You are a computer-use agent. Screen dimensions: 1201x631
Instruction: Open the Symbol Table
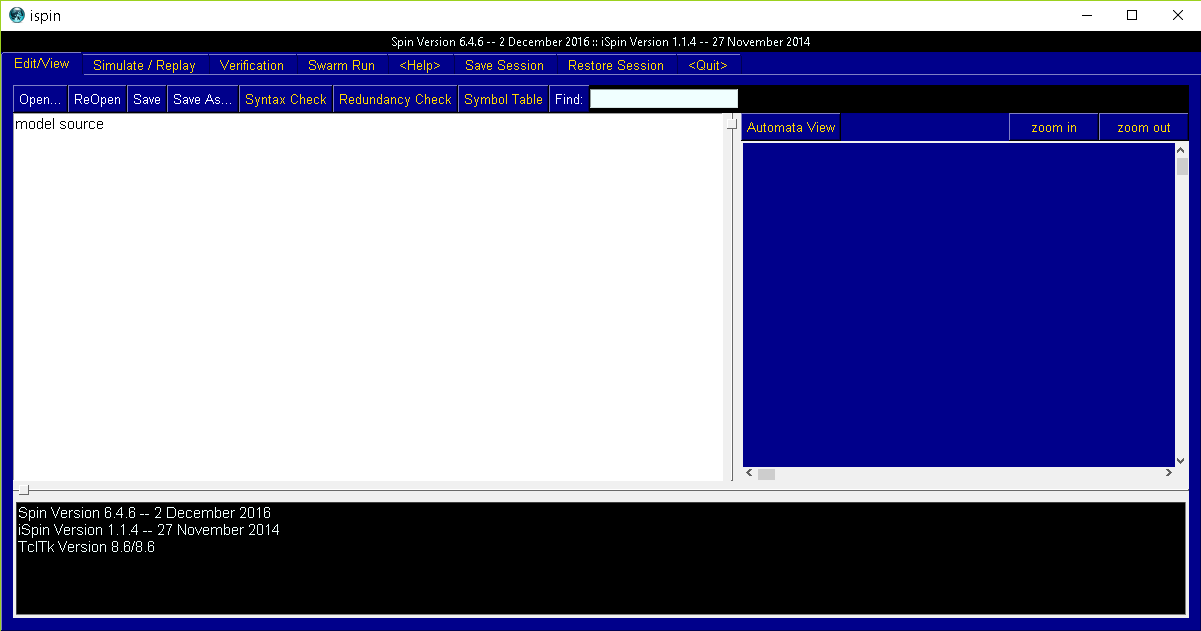click(x=503, y=99)
